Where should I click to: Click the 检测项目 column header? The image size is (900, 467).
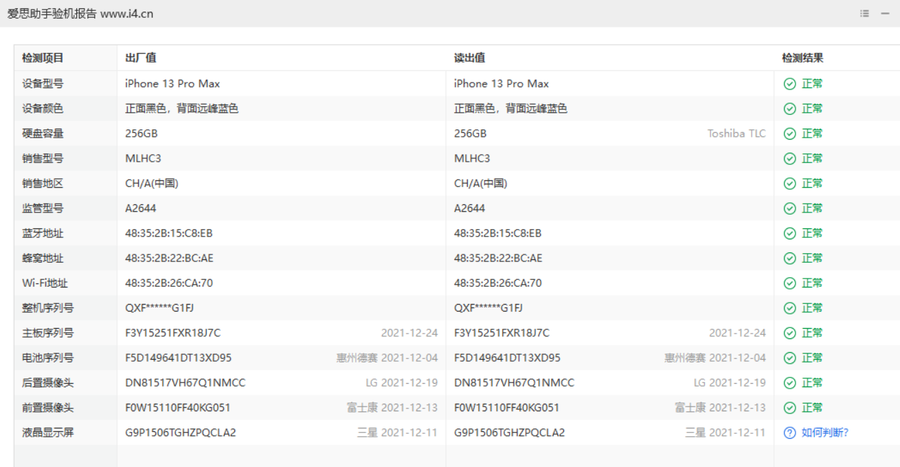tap(42, 58)
